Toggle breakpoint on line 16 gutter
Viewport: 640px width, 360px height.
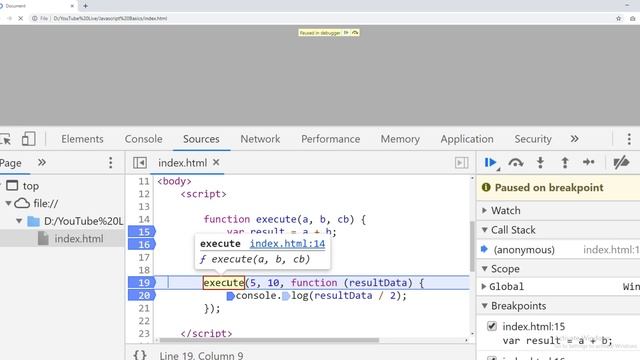point(141,244)
